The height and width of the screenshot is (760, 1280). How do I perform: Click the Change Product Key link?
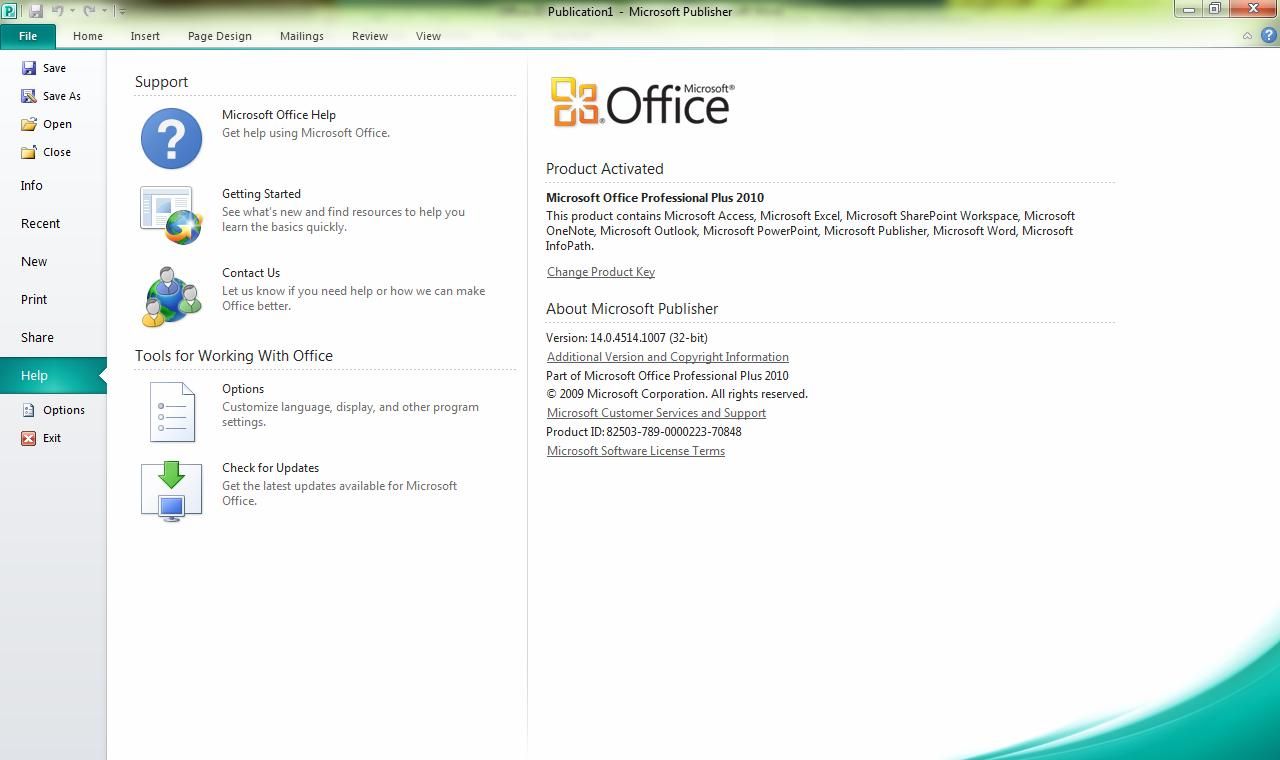pyautogui.click(x=600, y=271)
